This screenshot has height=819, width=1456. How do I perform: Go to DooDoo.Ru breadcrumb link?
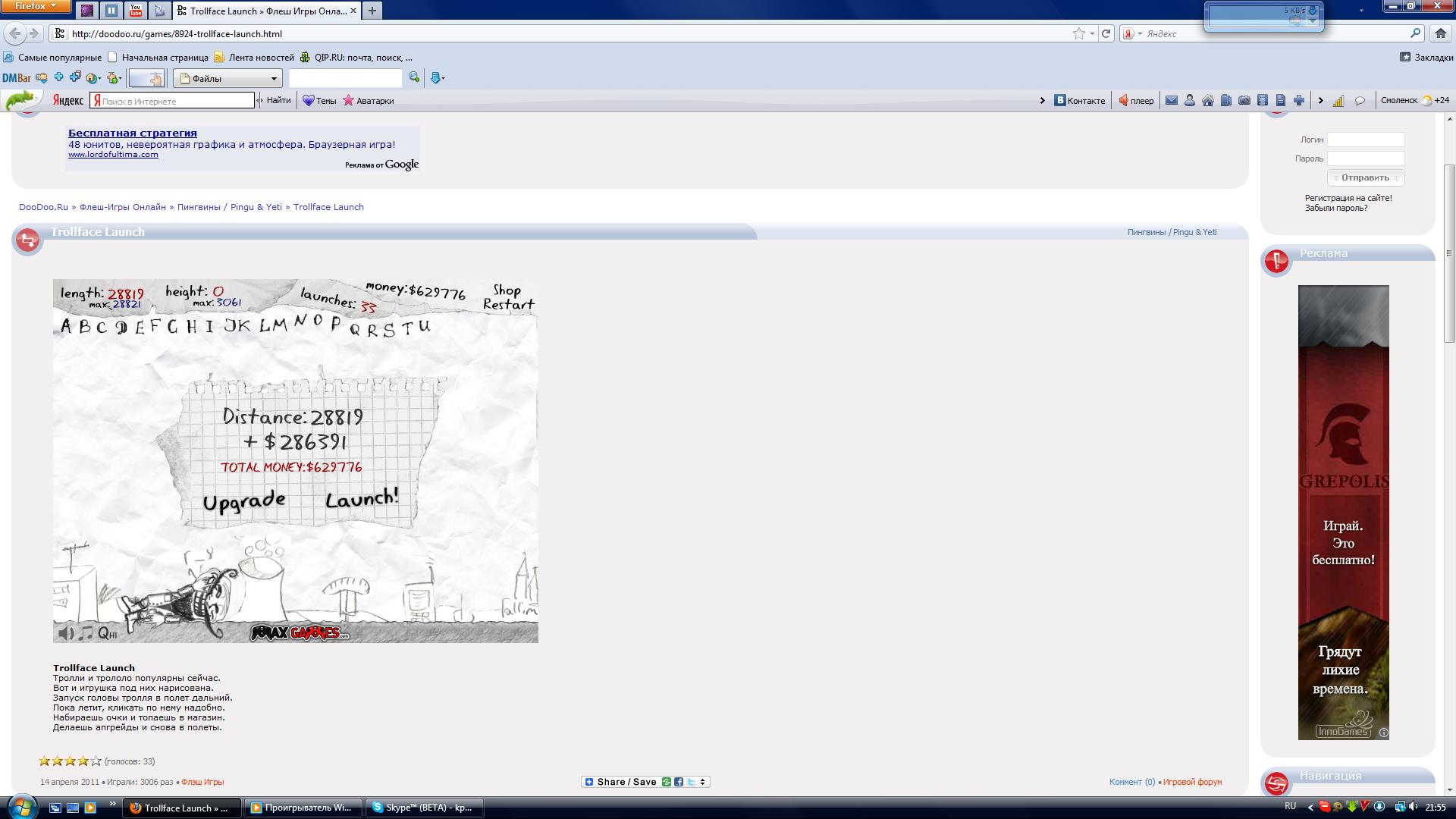[43, 207]
